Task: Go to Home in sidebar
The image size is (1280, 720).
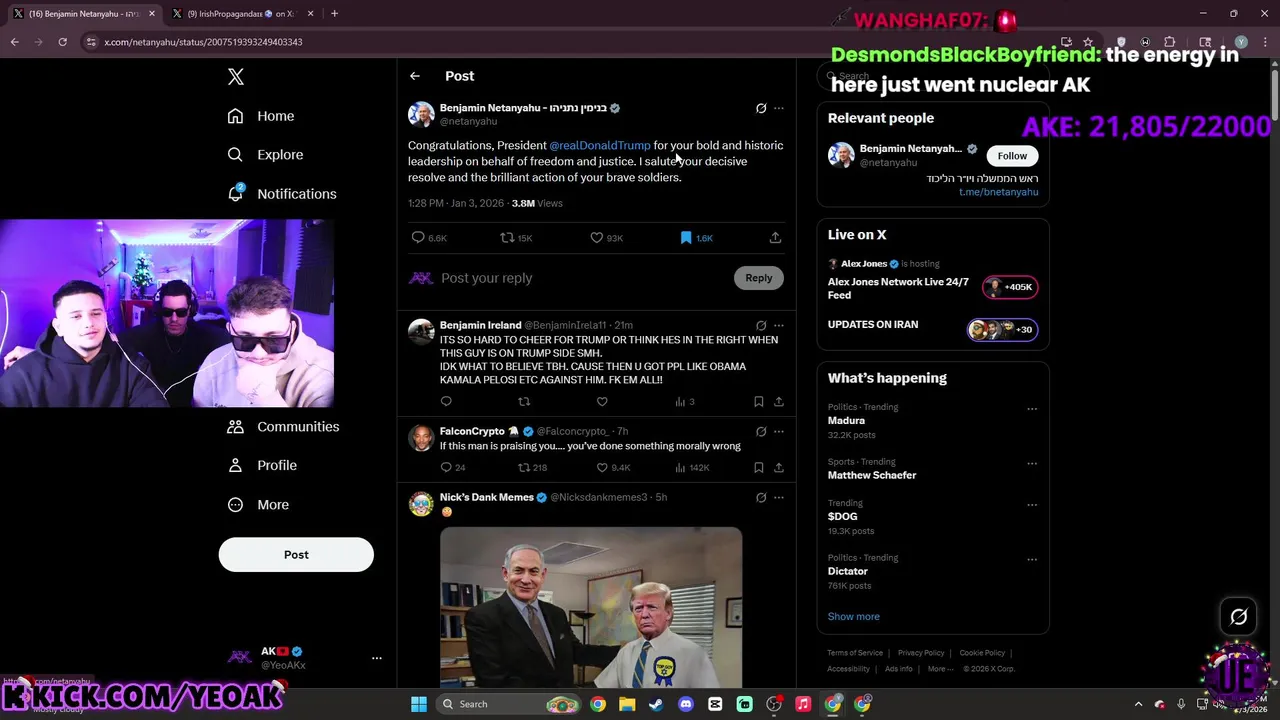Action: [260, 116]
